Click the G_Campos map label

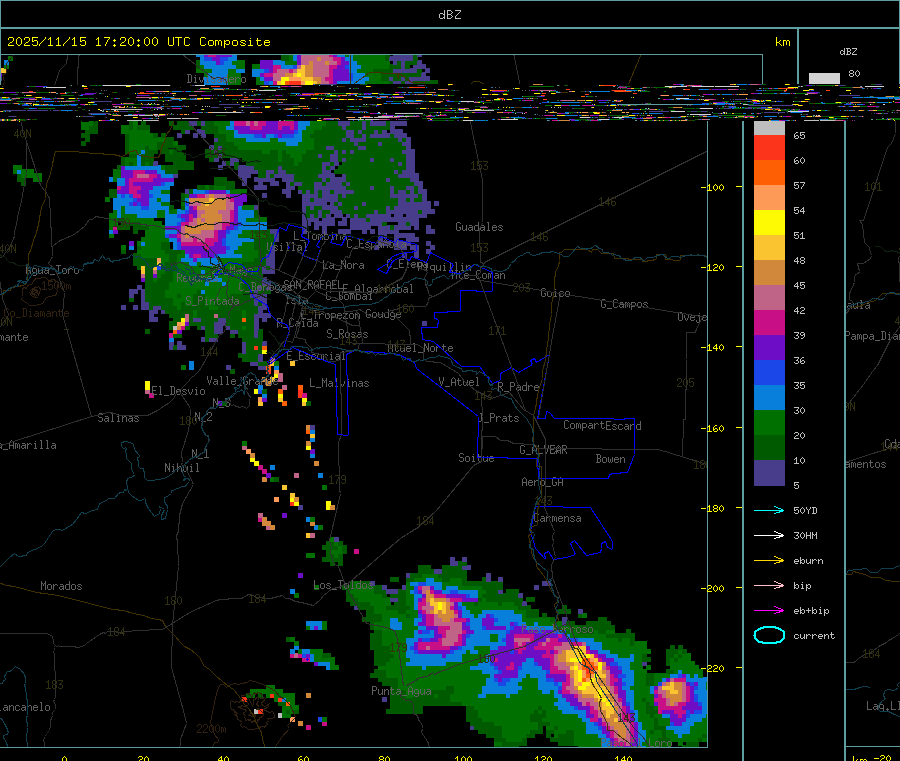click(624, 304)
